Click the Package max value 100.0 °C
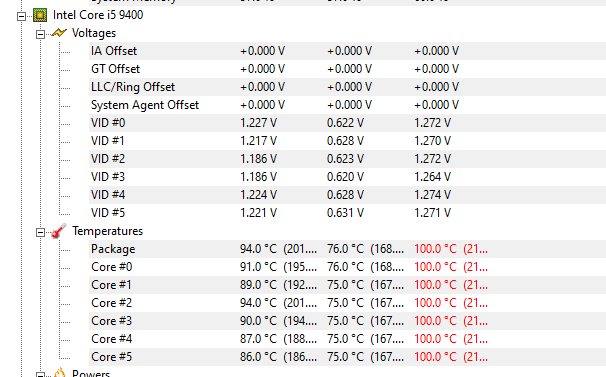Viewport: 606px width, 377px height. pos(435,249)
